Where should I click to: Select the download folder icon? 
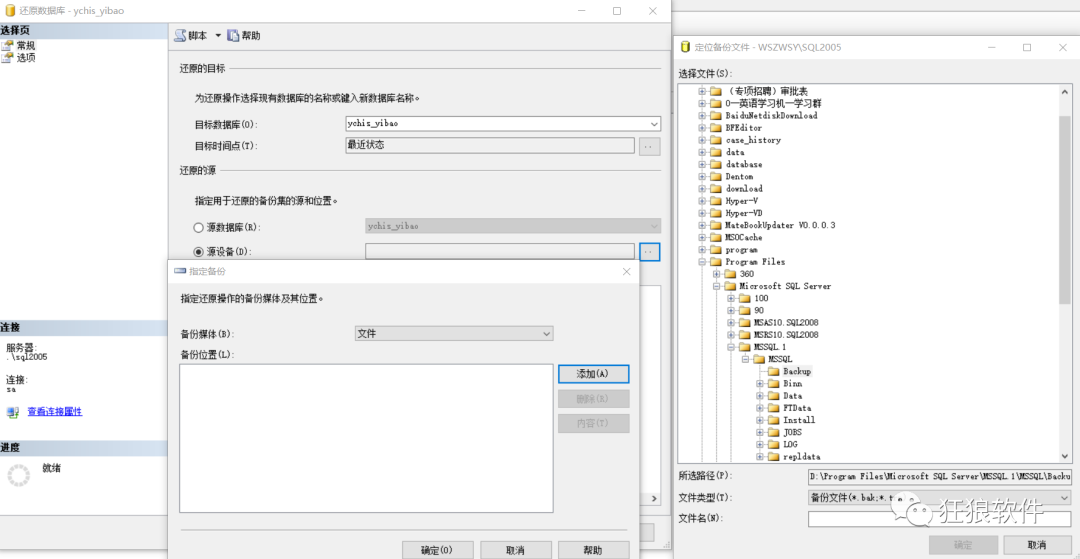click(x=716, y=189)
